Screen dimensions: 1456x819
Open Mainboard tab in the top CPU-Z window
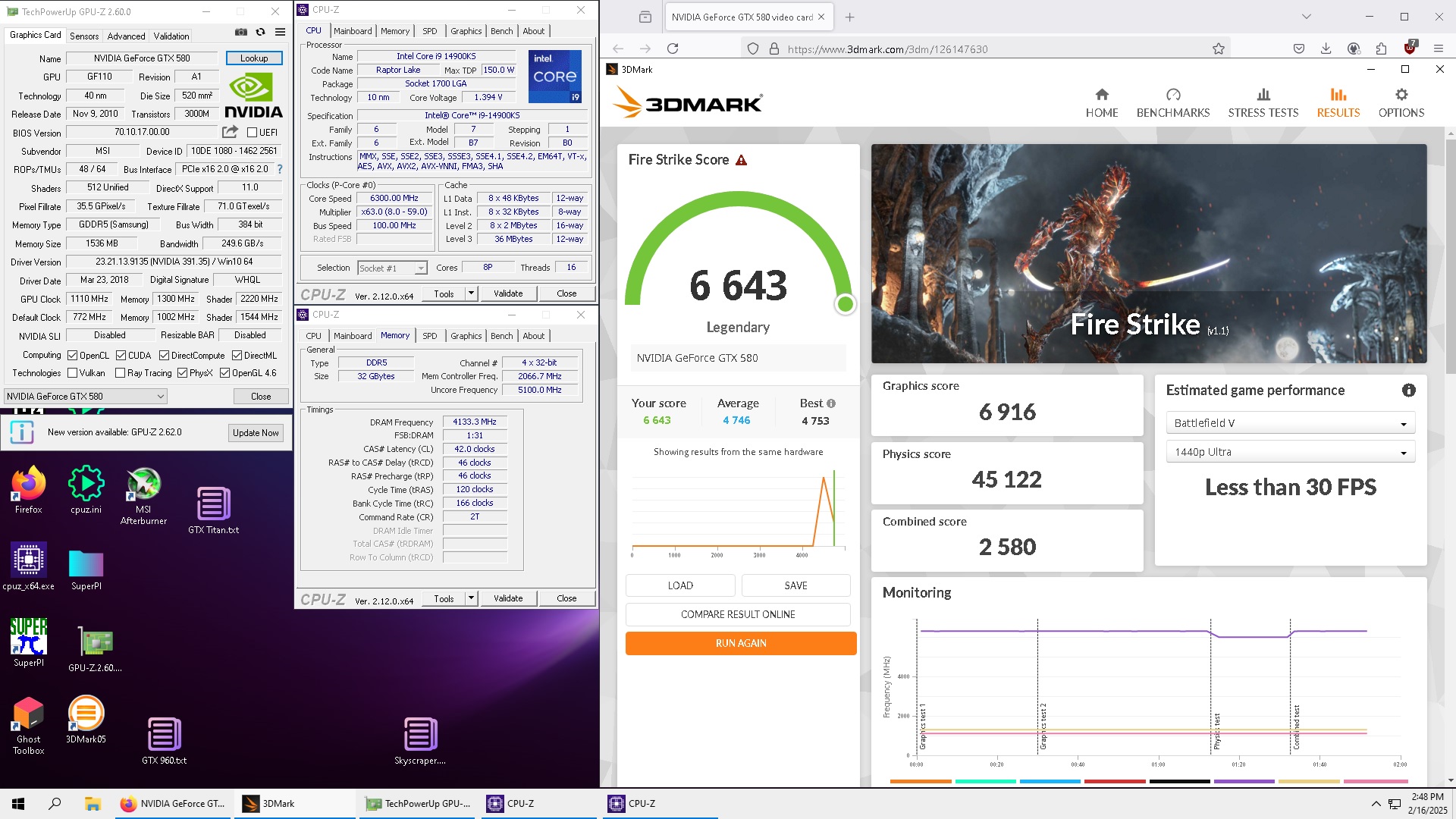[353, 31]
